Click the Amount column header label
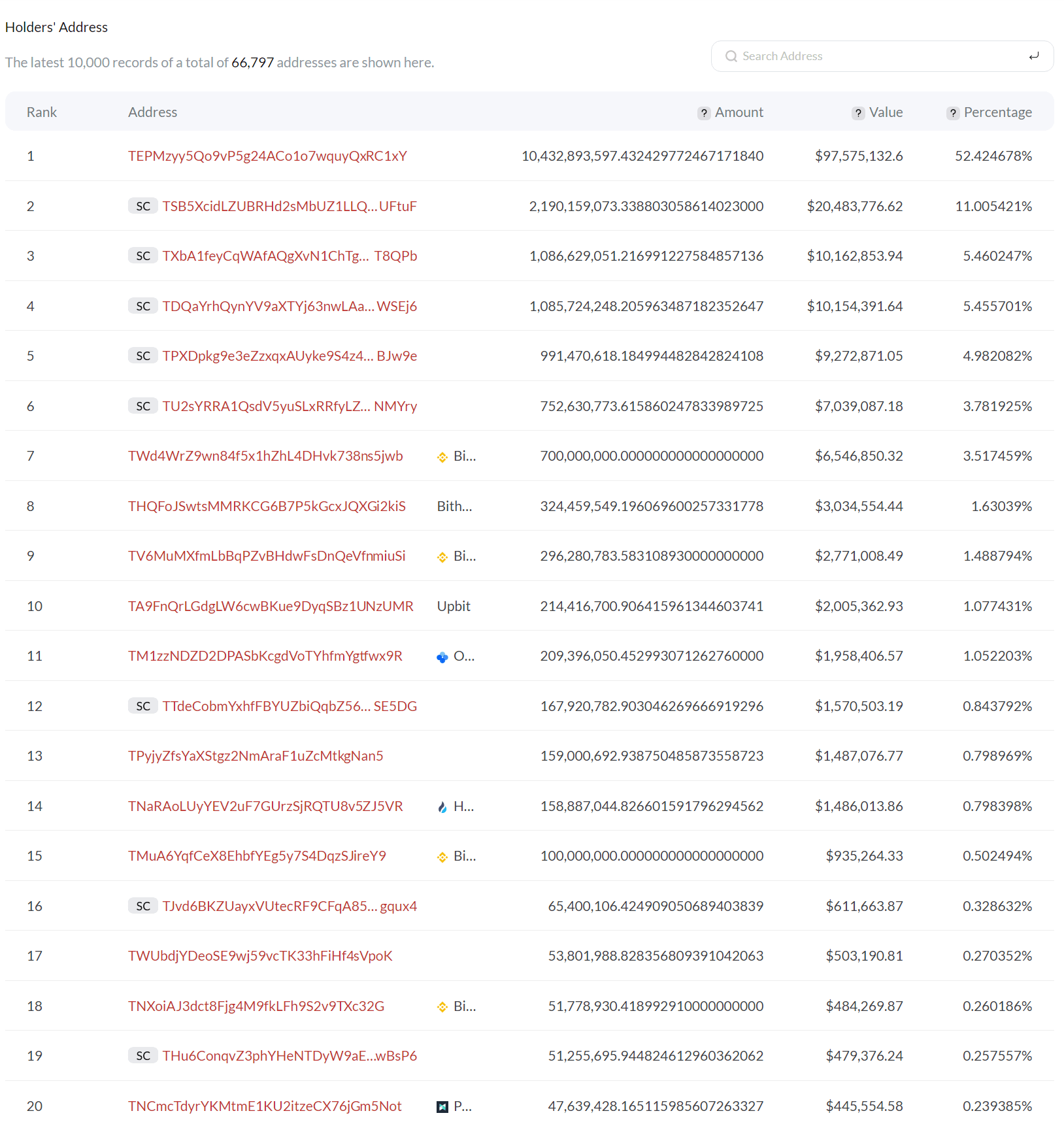 739,112
